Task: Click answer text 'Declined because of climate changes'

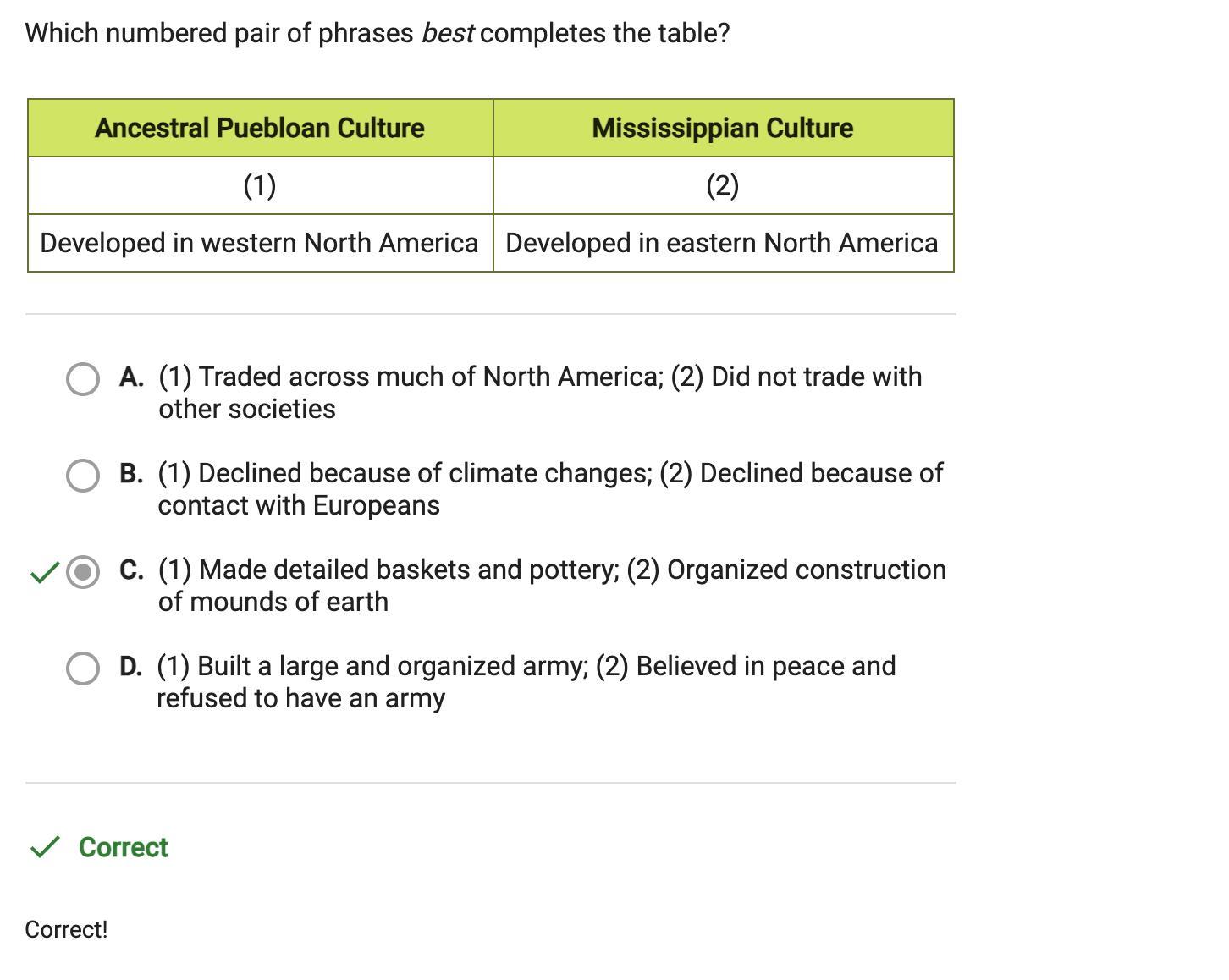Action: 424,473
